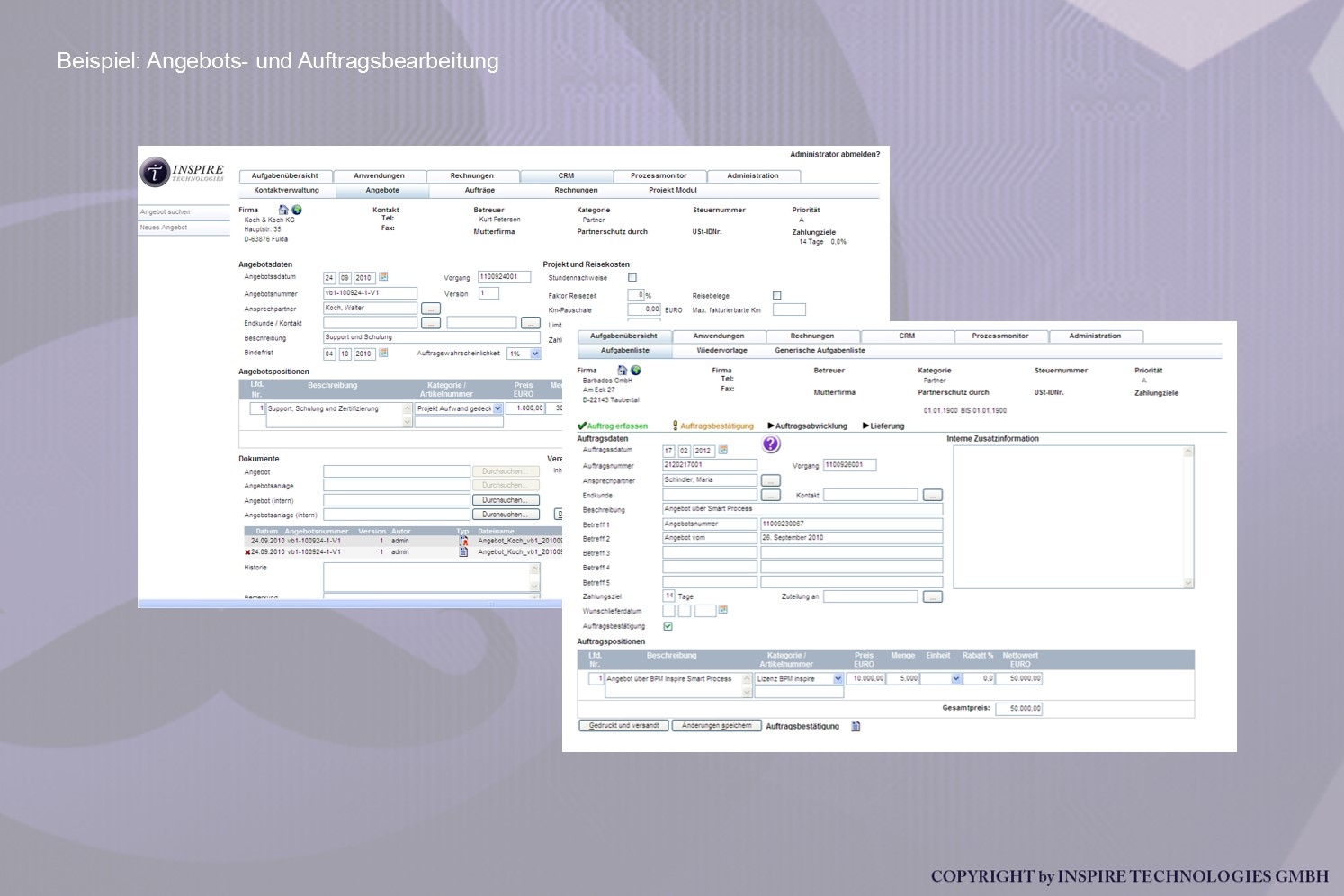This screenshot has height=896, width=1344.
Task: Click Durchsuchen button for Angebotsanlage (intern)
Action: coord(506,515)
